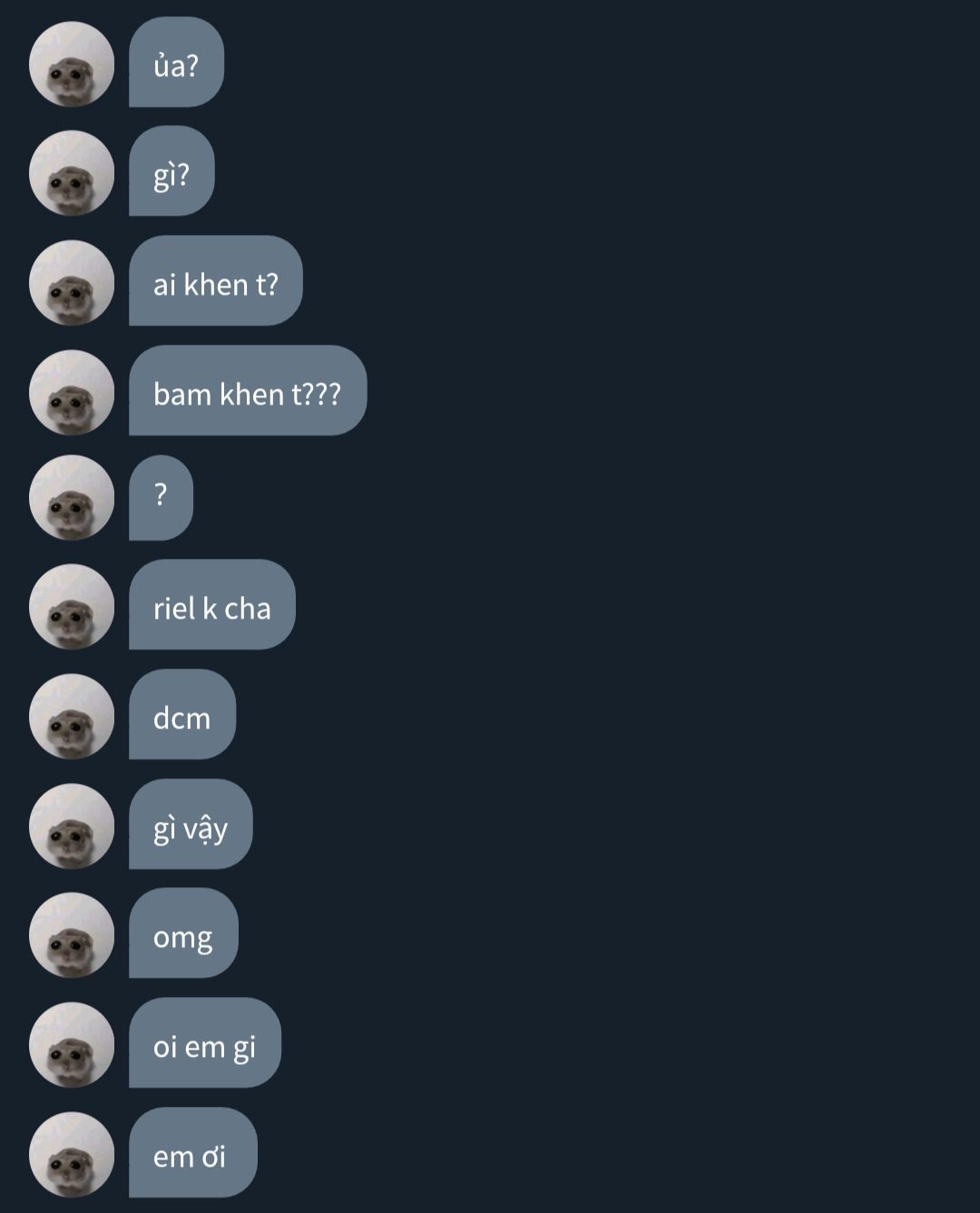Image resolution: width=980 pixels, height=1213 pixels.
Task: Open the avatar next to "riel k cha"
Action: pyautogui.click(x=72, y=607)
